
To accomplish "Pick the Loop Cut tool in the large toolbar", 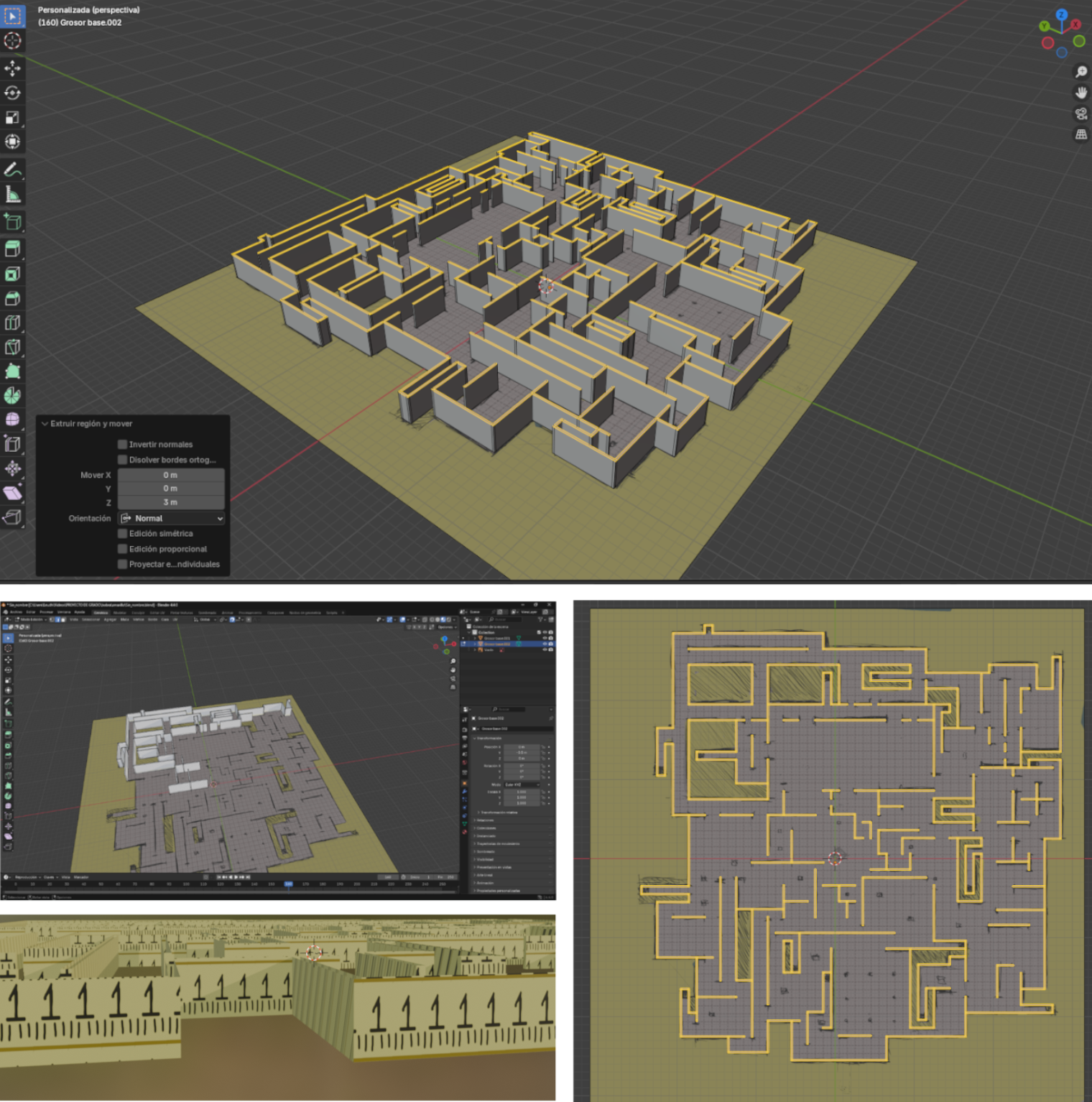I will tap(13, 323).
